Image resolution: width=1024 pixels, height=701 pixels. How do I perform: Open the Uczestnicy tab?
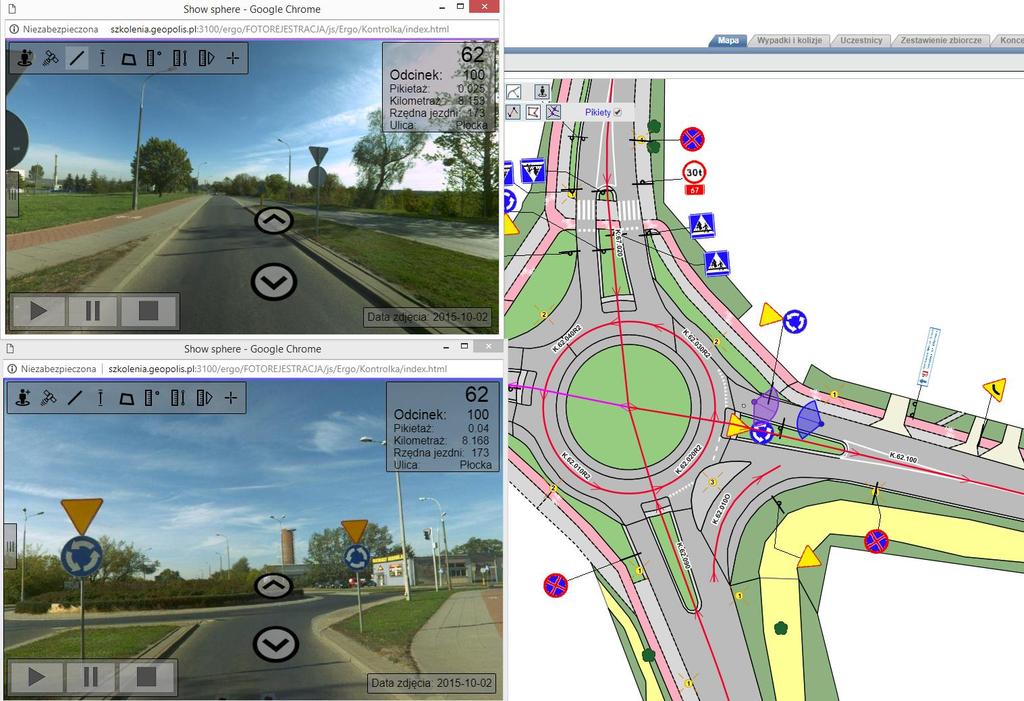pyautogui.click(x=861, y=41)
